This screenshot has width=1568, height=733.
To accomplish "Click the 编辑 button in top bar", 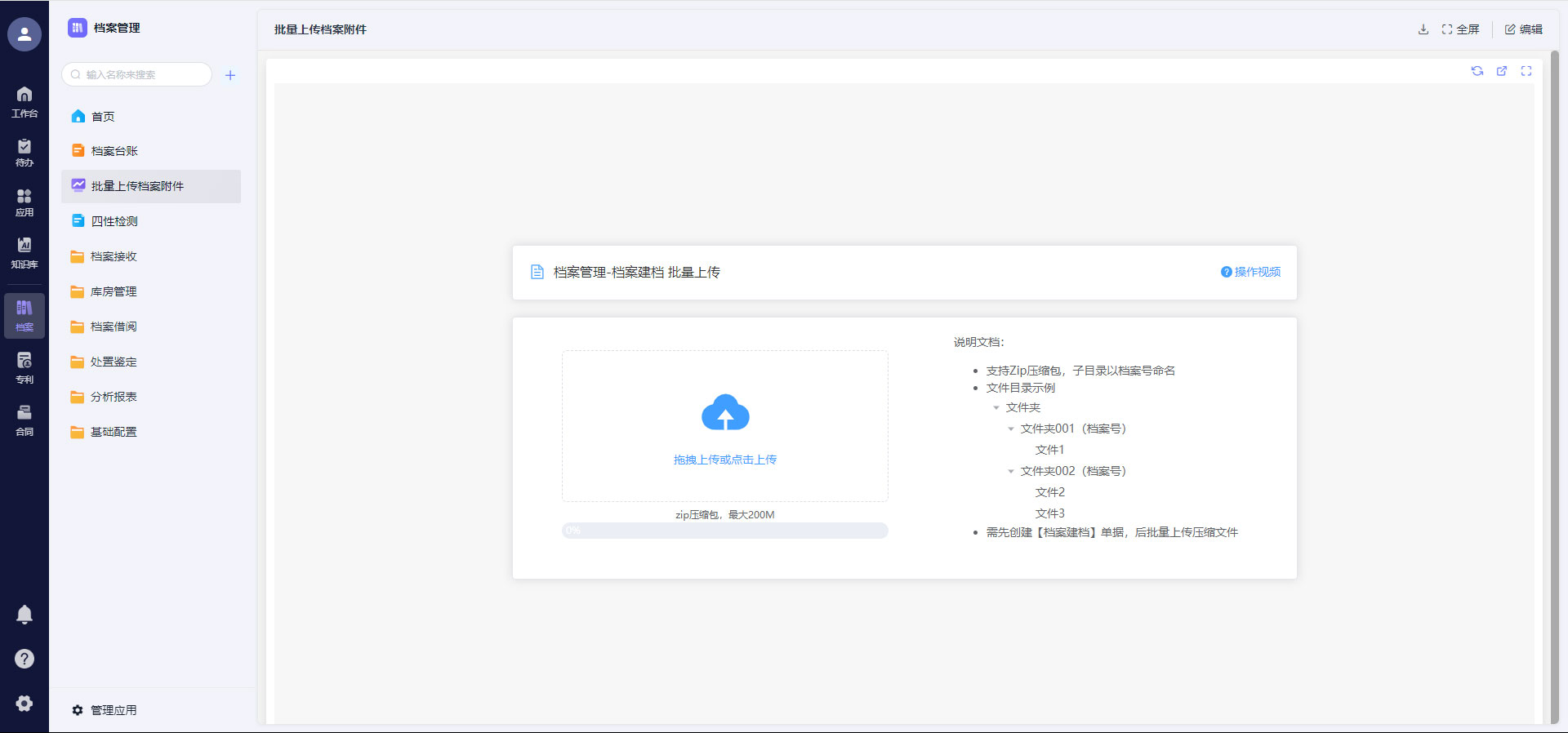I will [x=1523, y=29].
